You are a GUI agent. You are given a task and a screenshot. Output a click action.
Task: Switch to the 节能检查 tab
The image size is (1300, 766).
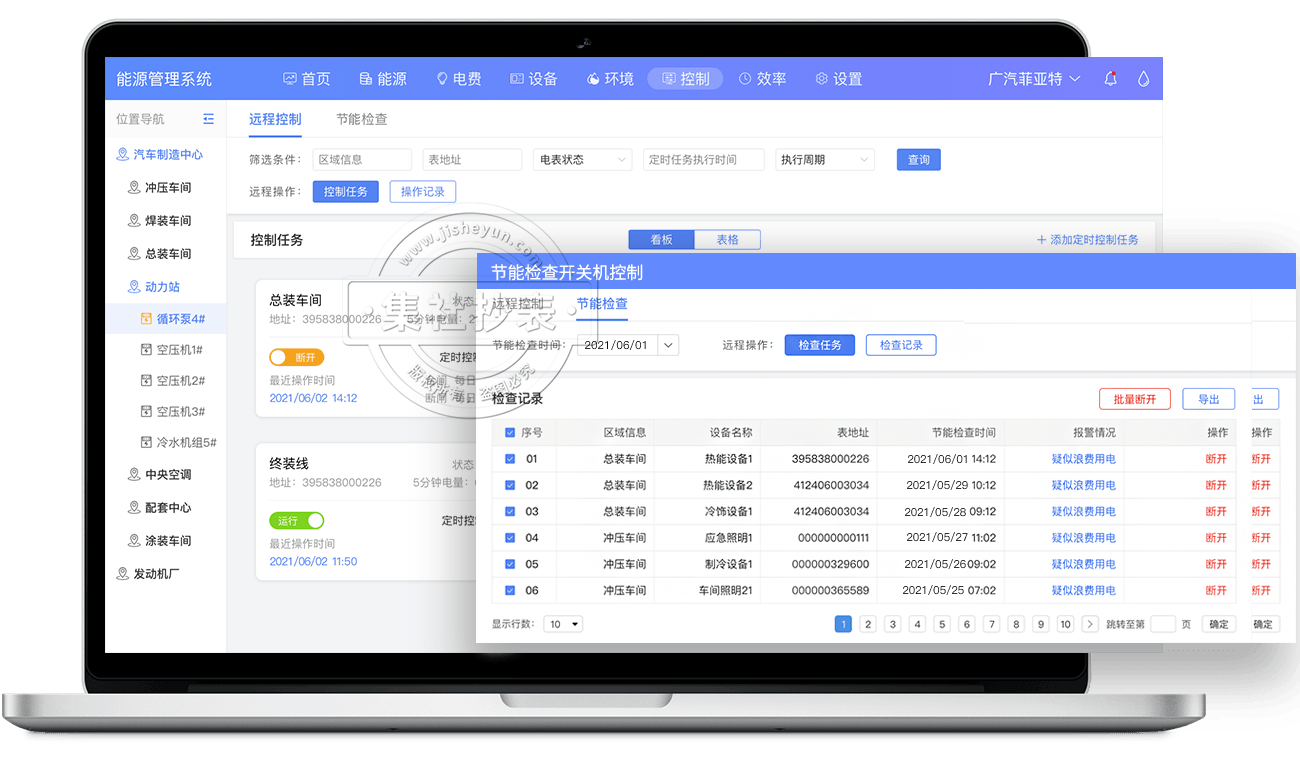pyautogui.click(x=361, y=119)
